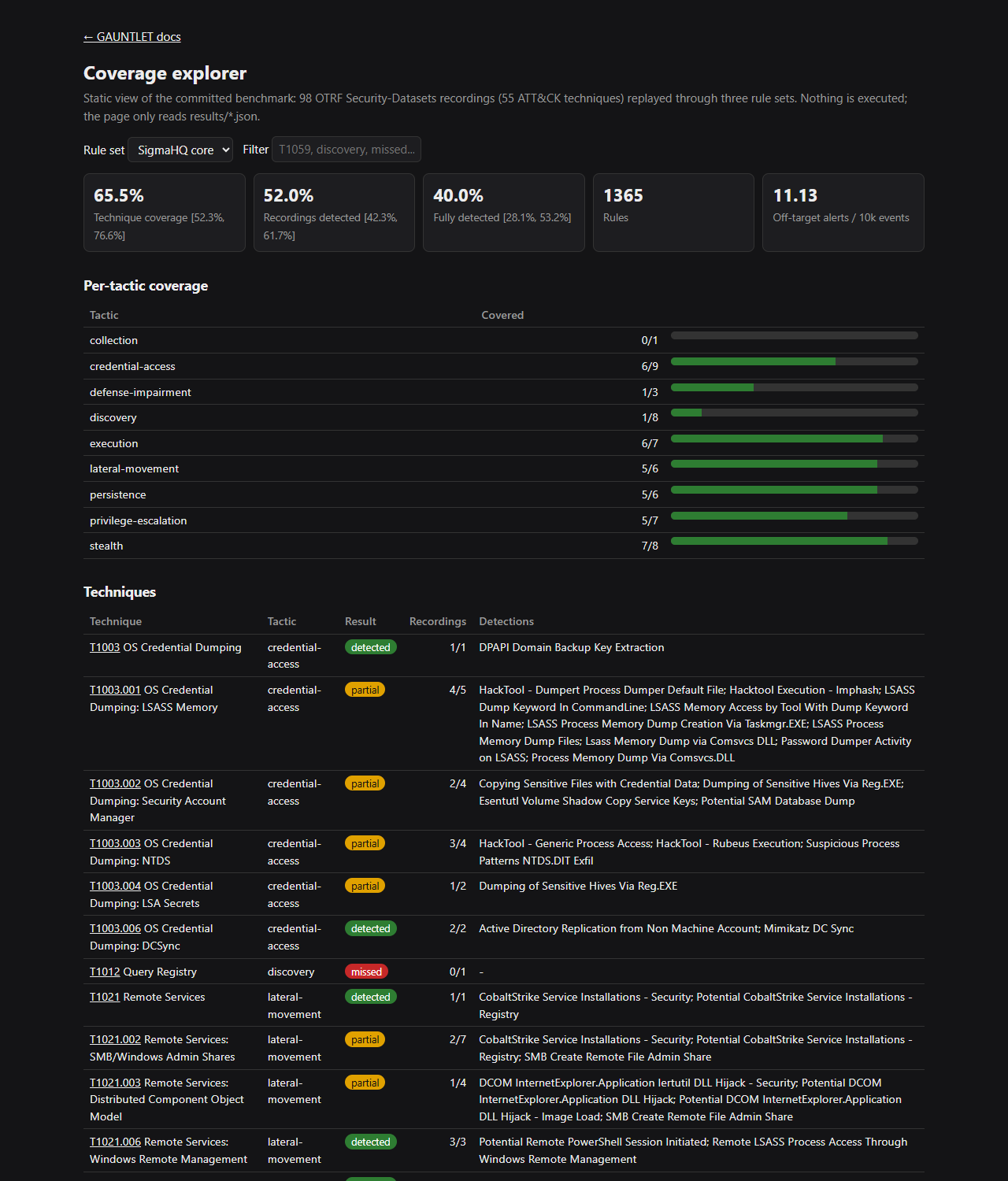Select the 40.0% Fully detected card
Screen dimensions: 1008x1181
(x=504, y=213)
